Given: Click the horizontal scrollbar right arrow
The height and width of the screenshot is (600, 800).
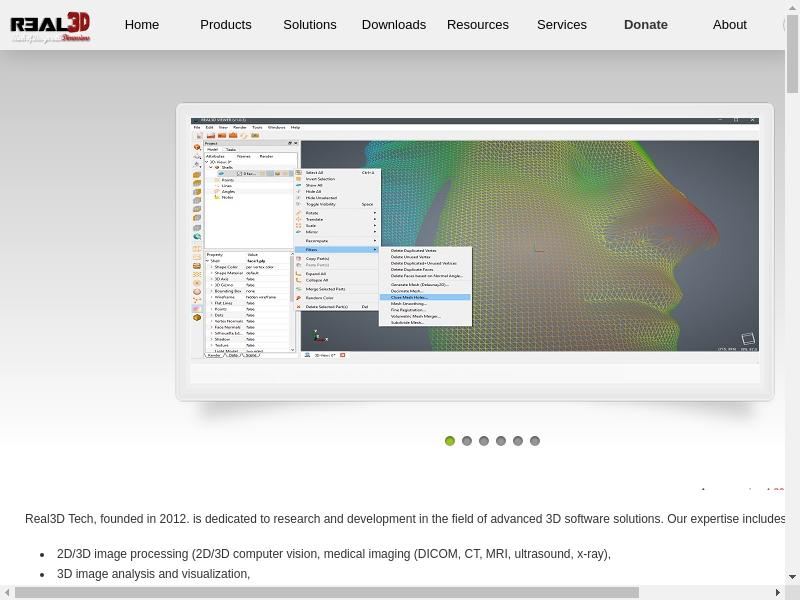Looking at the screenshot, I should point(777,592).
